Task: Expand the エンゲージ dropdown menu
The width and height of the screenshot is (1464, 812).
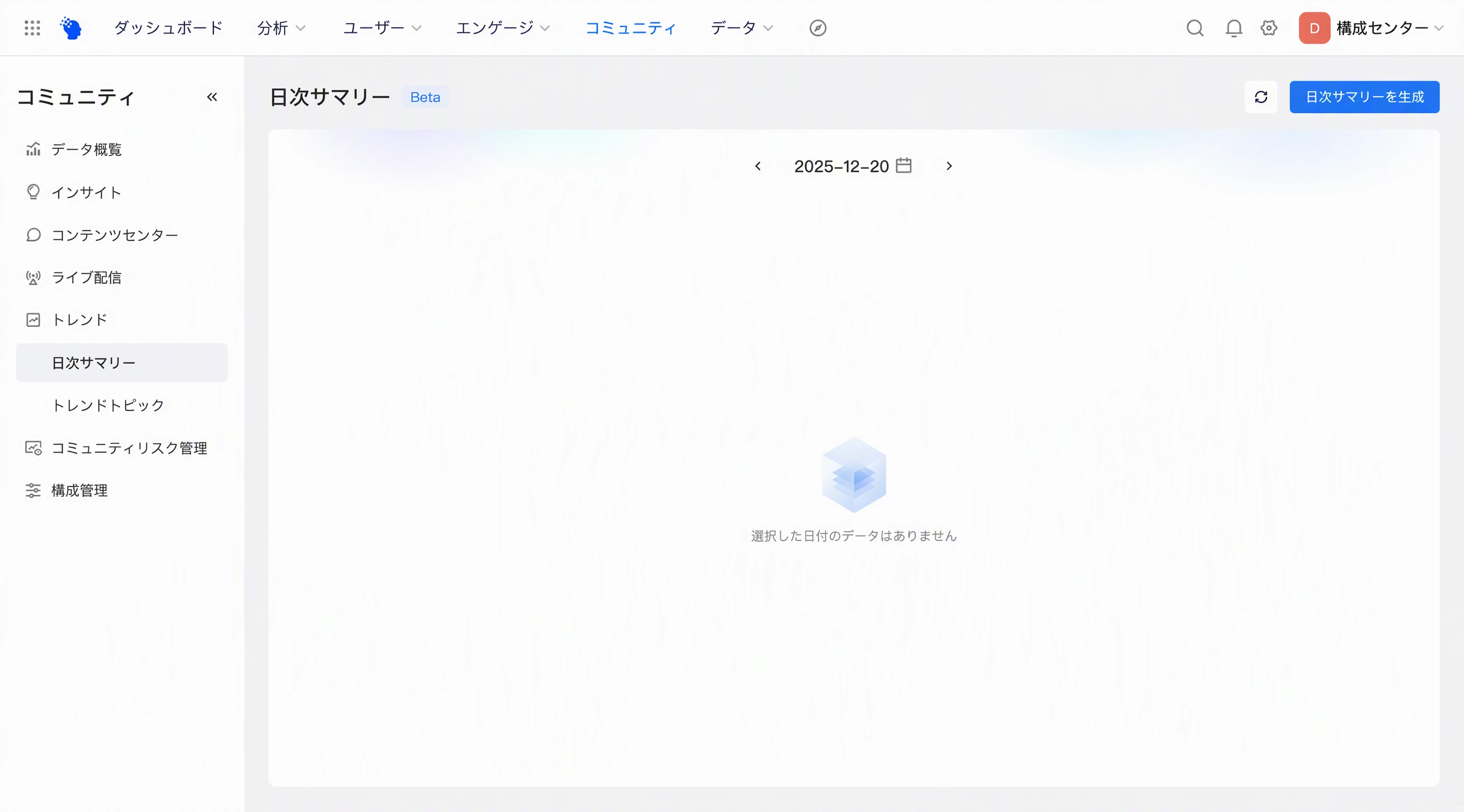Action: tap(503, 28)
